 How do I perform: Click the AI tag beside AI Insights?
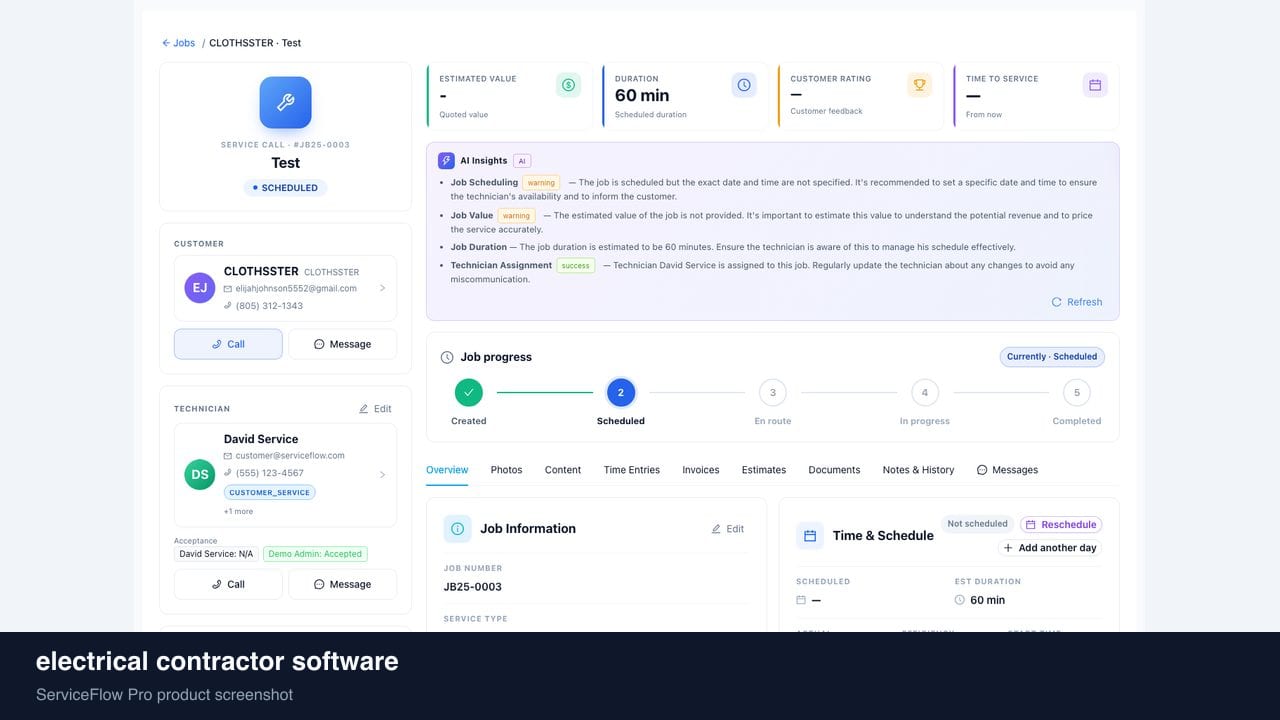[x=521, y=161]
